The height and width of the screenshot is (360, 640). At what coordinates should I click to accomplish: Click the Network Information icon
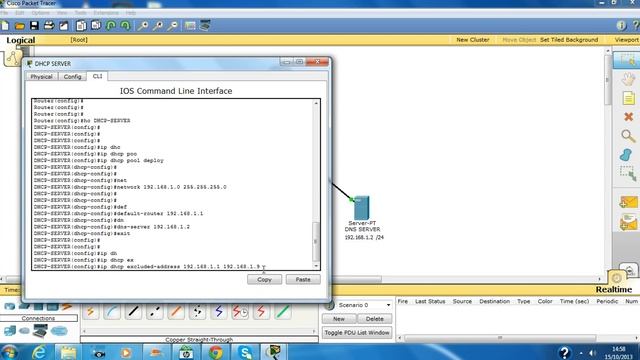click(621, 26)
